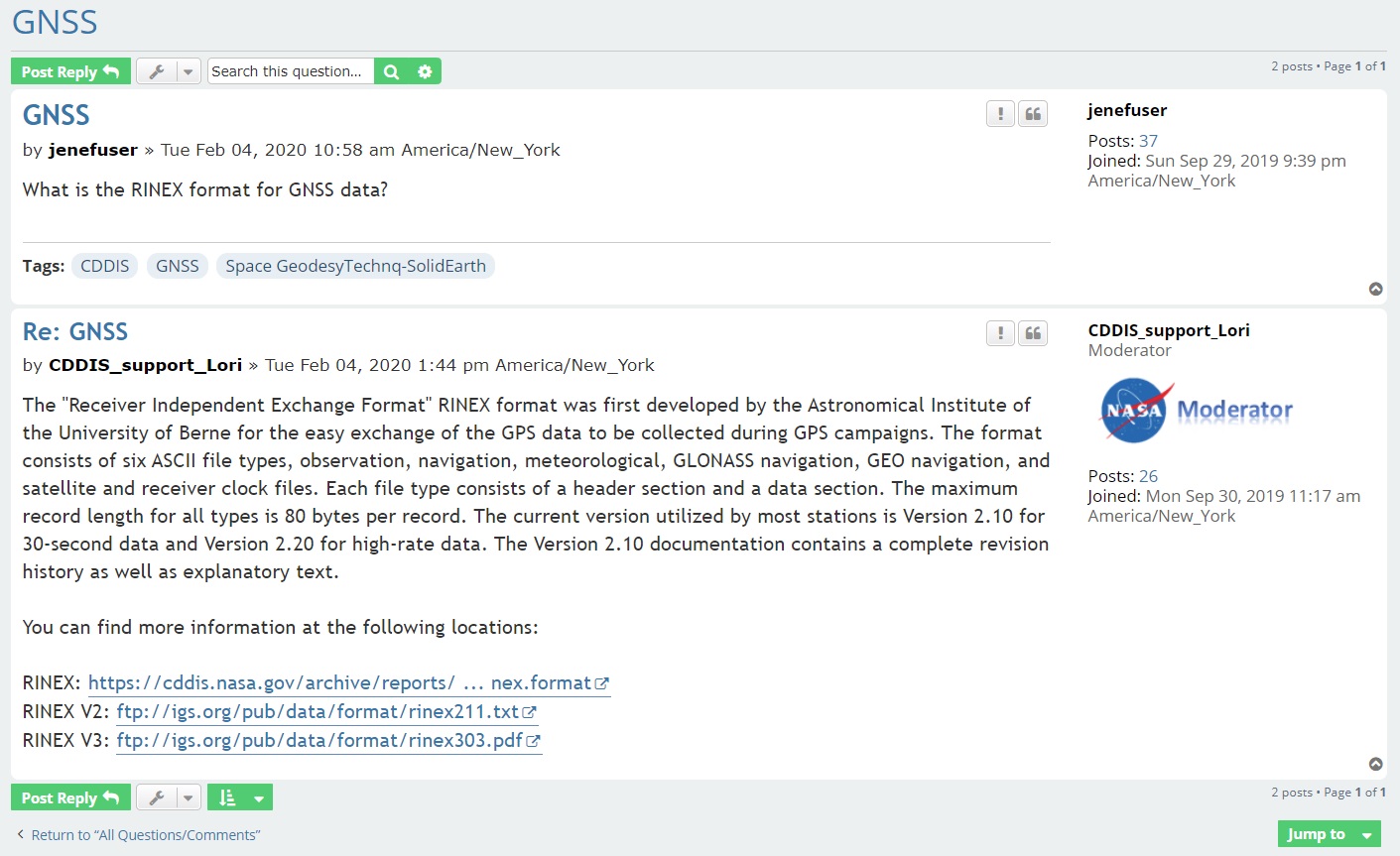Open the bottom topic tools wrench dropdown
The height and width of the screenshot is (856, 1400).
click(x=169, y=797)
